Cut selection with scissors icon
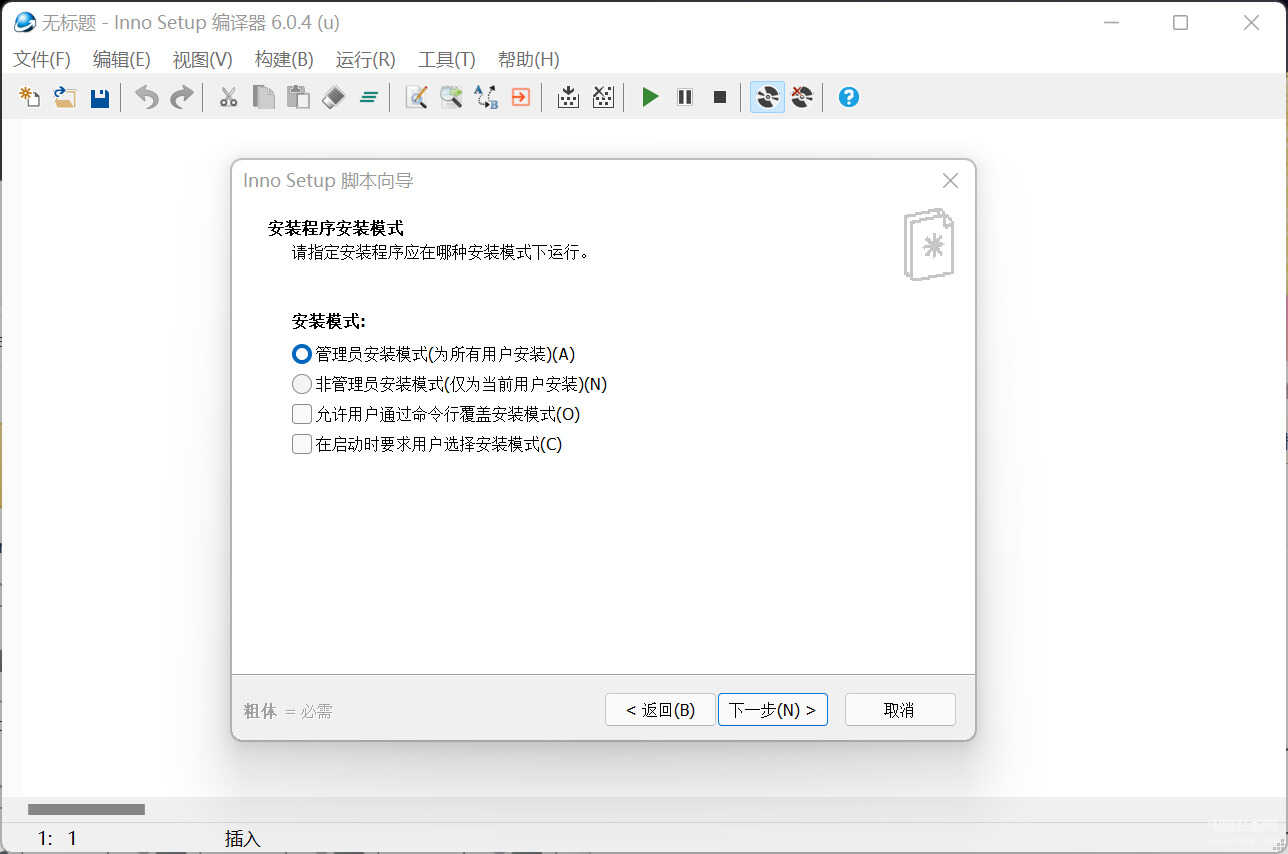 coord(229,97)
